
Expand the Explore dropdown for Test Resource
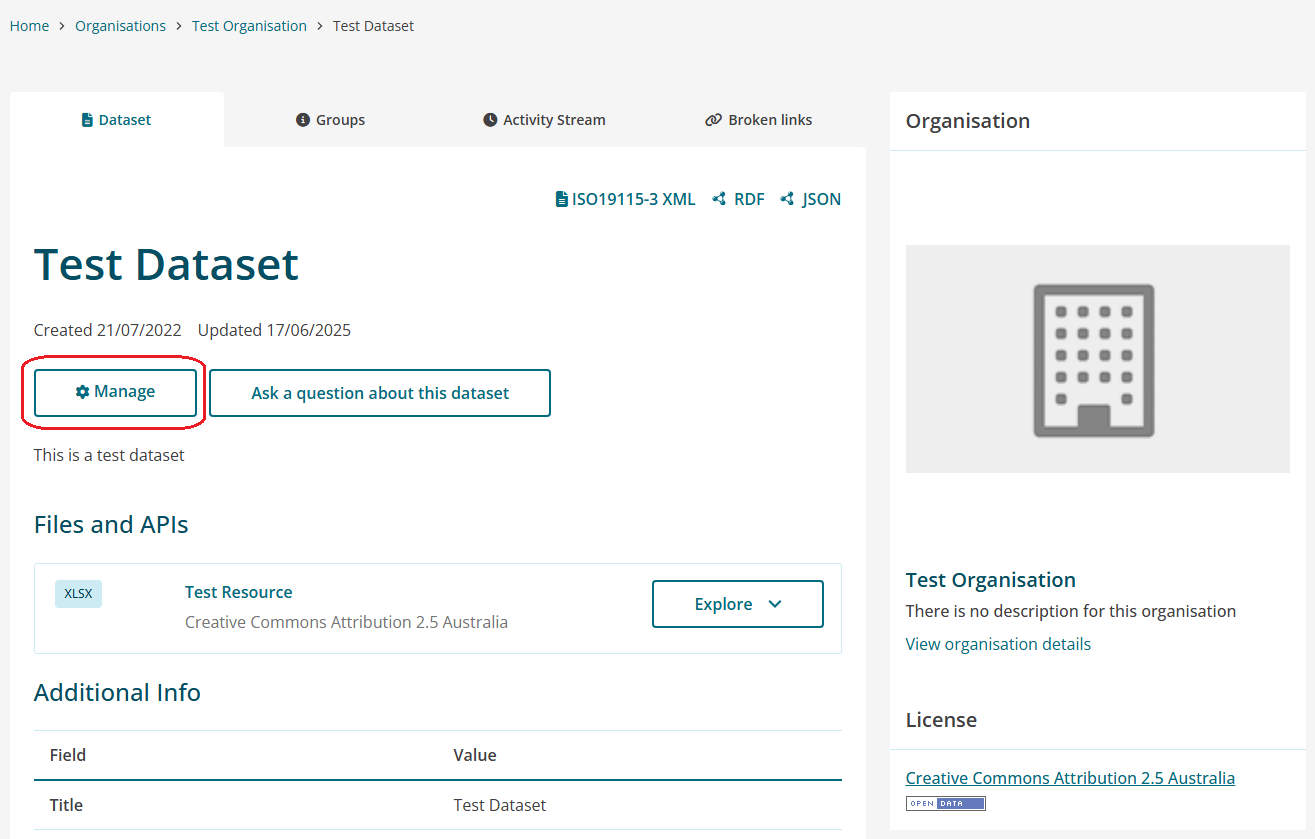(x=737, y=604)
